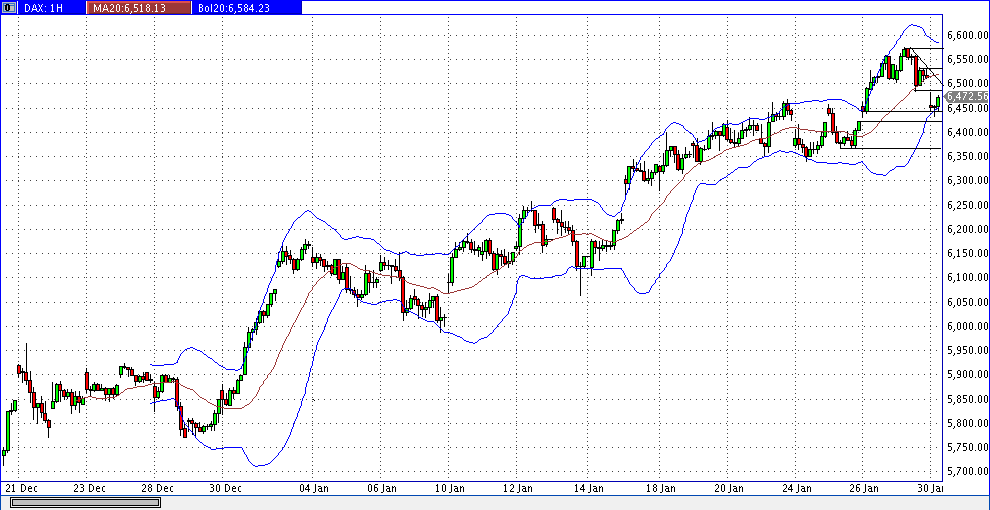Select the MA20:6,518.13 indicator label

130,8
